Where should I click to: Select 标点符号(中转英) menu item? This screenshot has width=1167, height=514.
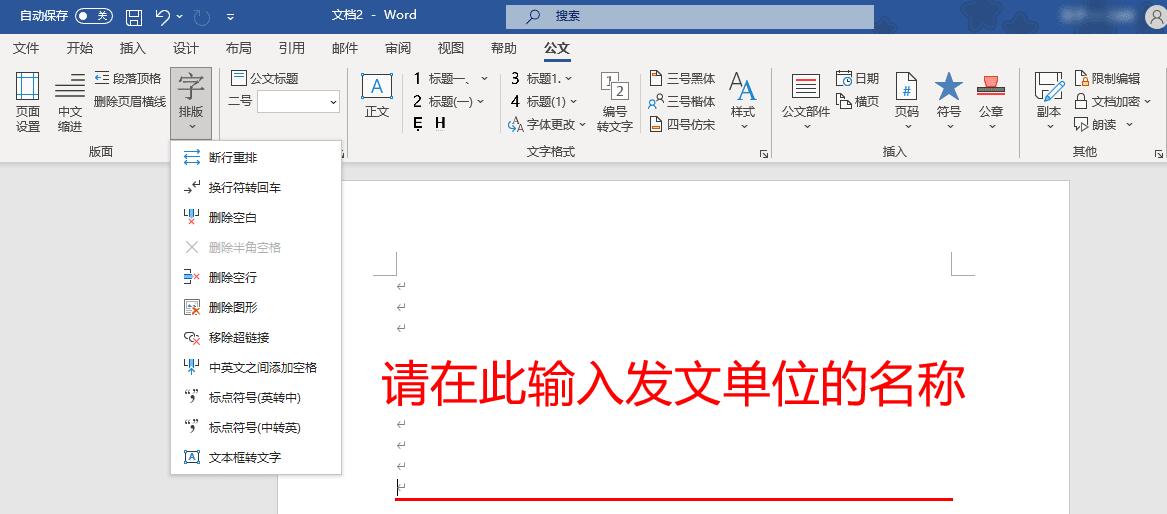click(256, 427)
